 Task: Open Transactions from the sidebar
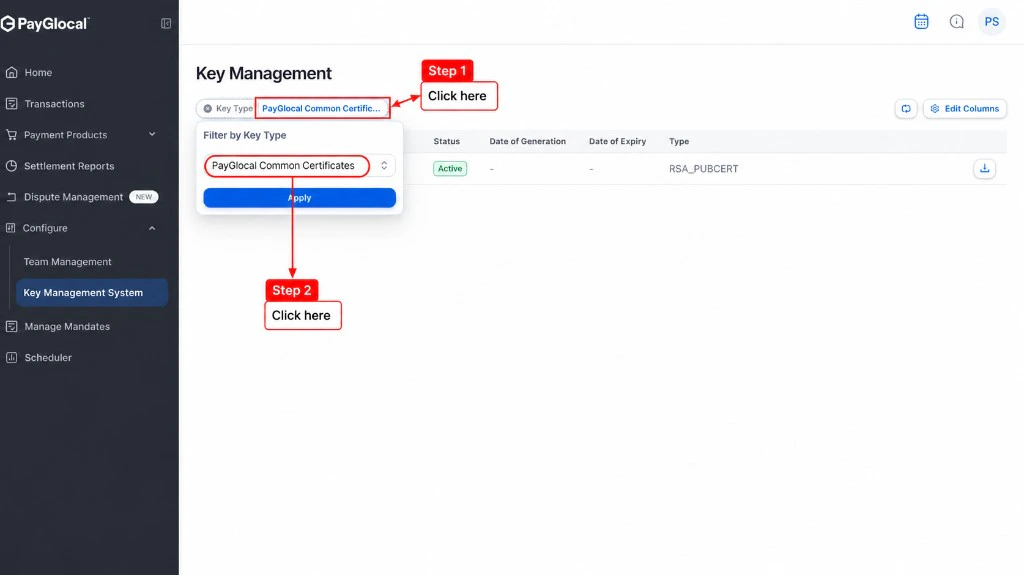[54, 104]
